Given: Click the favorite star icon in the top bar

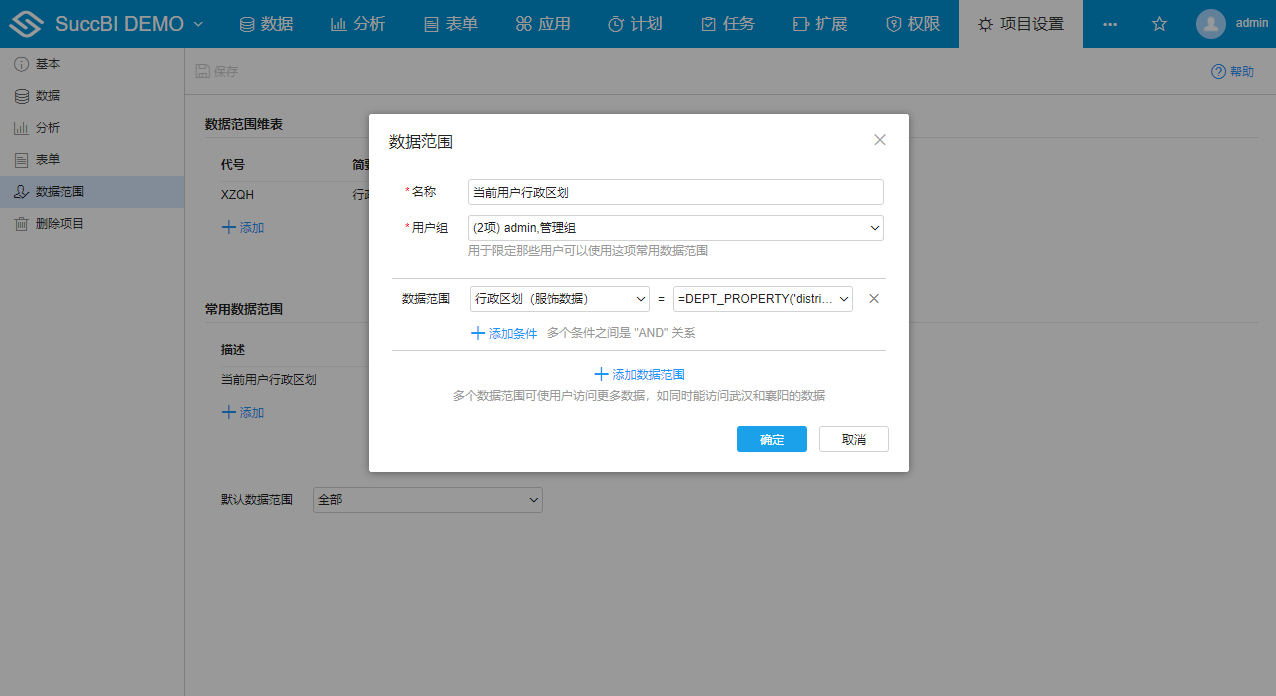Looking at the screenshot, I should (1159, 22).
